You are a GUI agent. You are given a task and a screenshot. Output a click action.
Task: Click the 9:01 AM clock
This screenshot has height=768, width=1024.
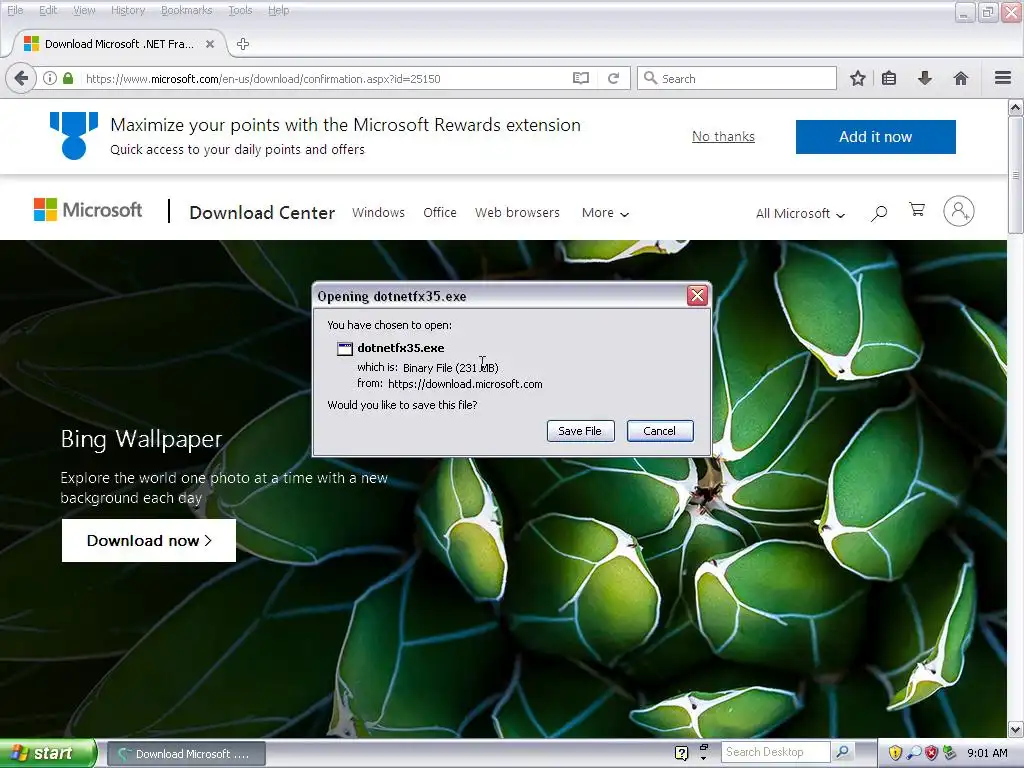point(987,753)
